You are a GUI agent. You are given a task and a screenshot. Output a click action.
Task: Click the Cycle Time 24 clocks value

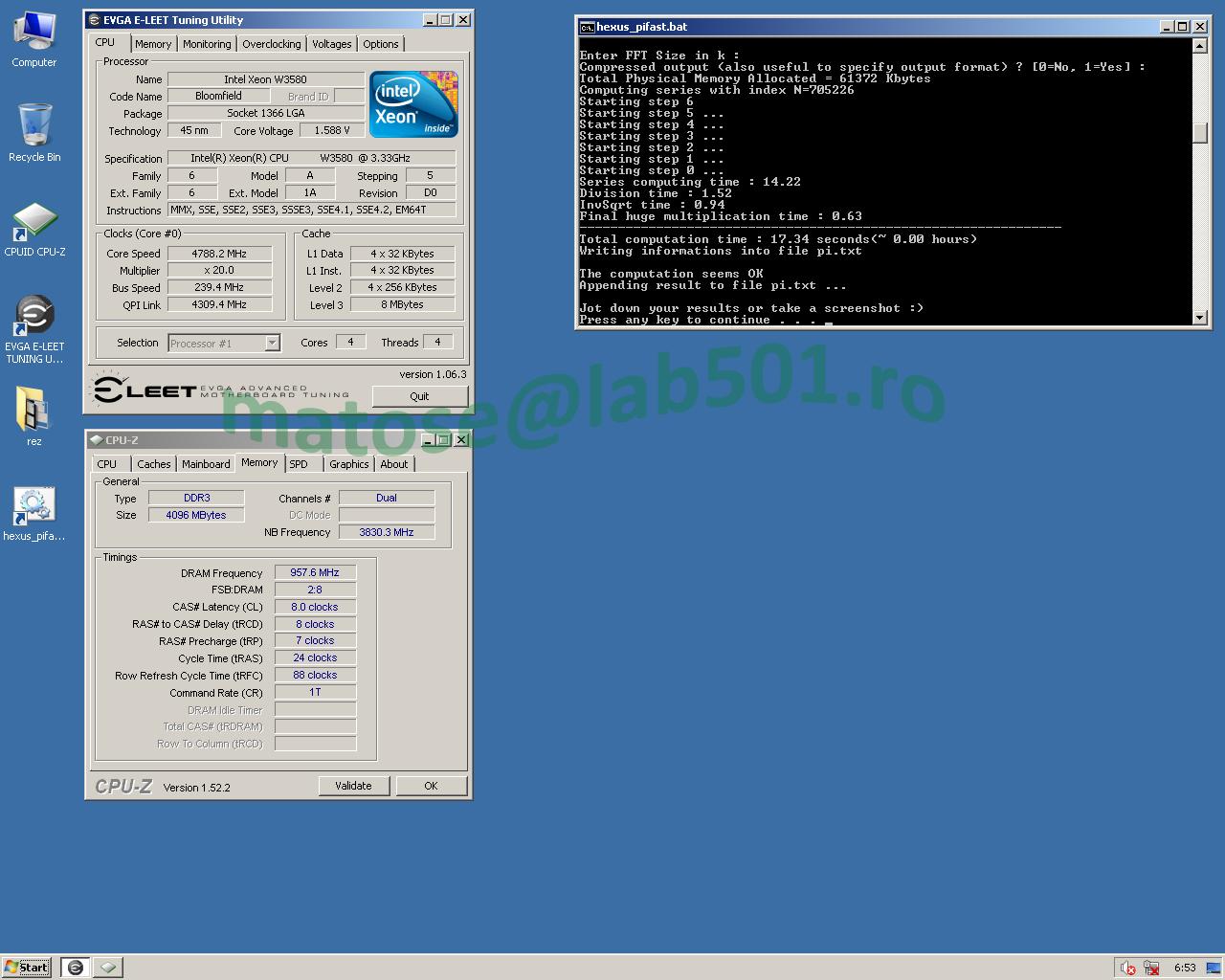(x=315, y=657)
